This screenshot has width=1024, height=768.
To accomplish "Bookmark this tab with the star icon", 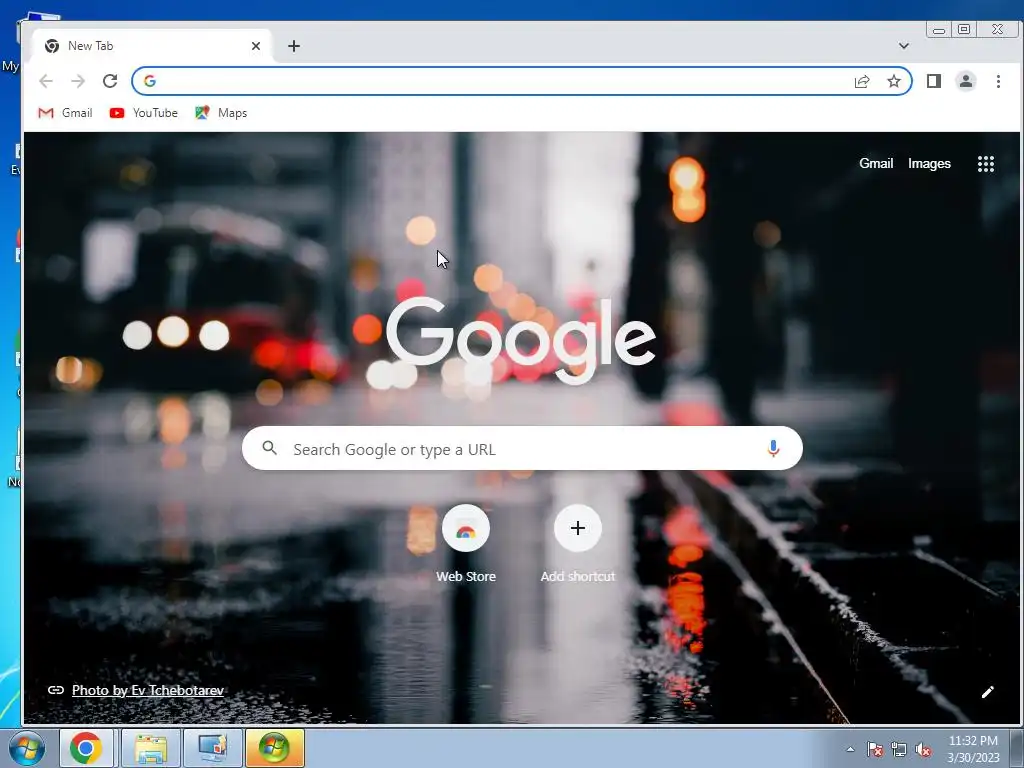I will [x=894, y=81].
